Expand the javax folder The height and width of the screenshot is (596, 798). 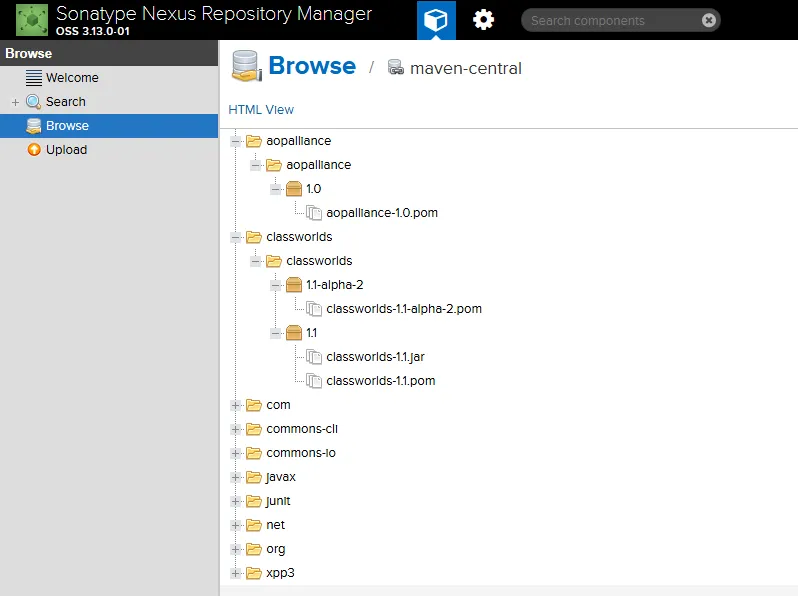tap(236, 477)
